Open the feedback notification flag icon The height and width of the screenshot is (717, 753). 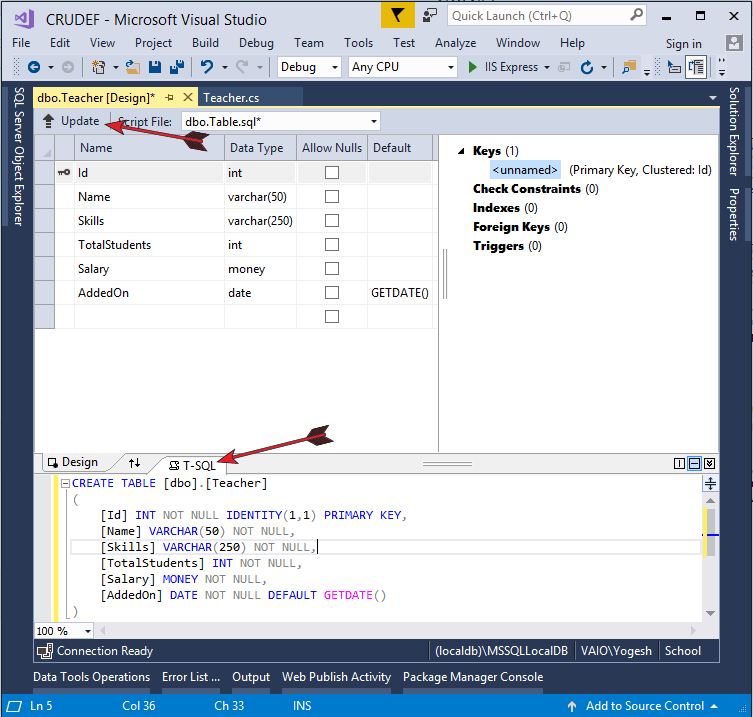tap(398, 15)
